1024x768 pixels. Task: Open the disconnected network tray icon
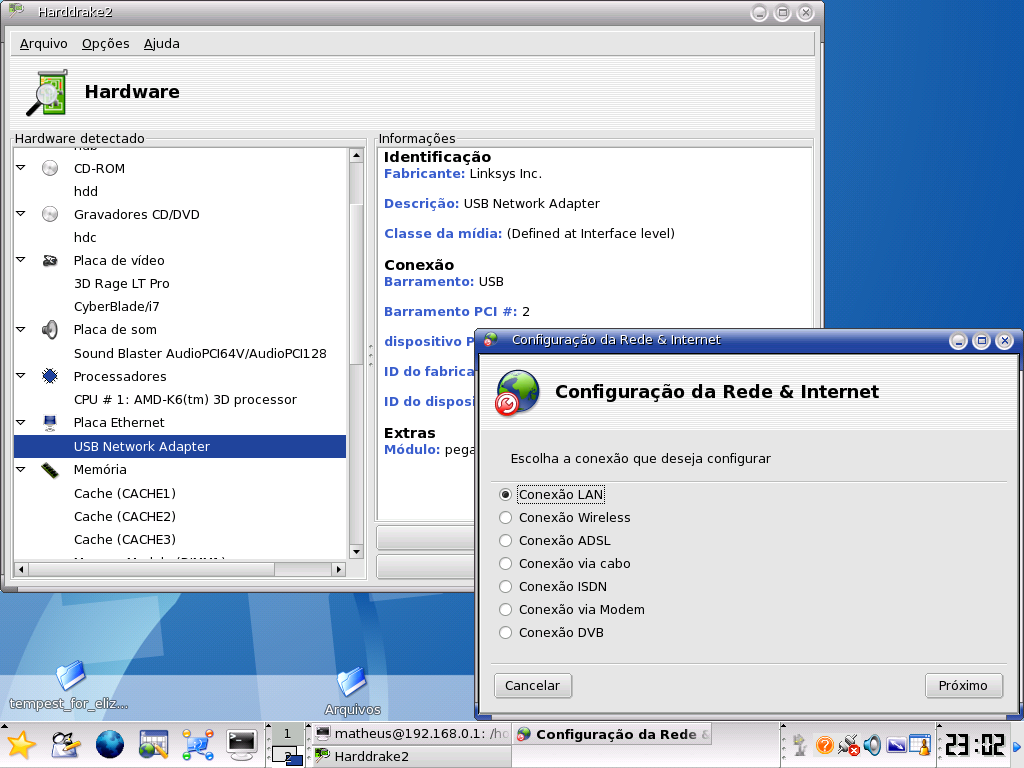(848, 745)
